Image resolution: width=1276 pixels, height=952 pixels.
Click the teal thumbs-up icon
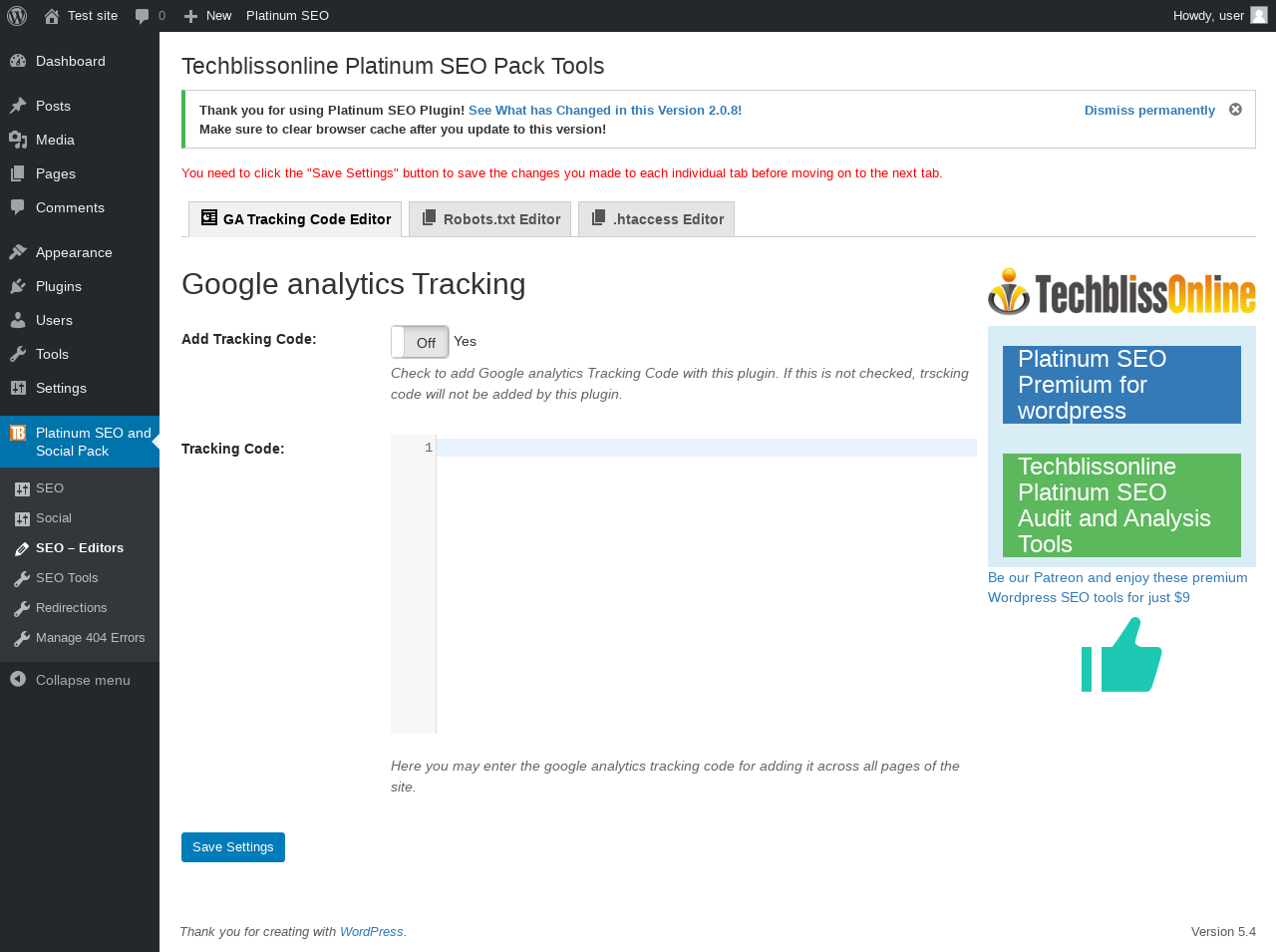1121,655
